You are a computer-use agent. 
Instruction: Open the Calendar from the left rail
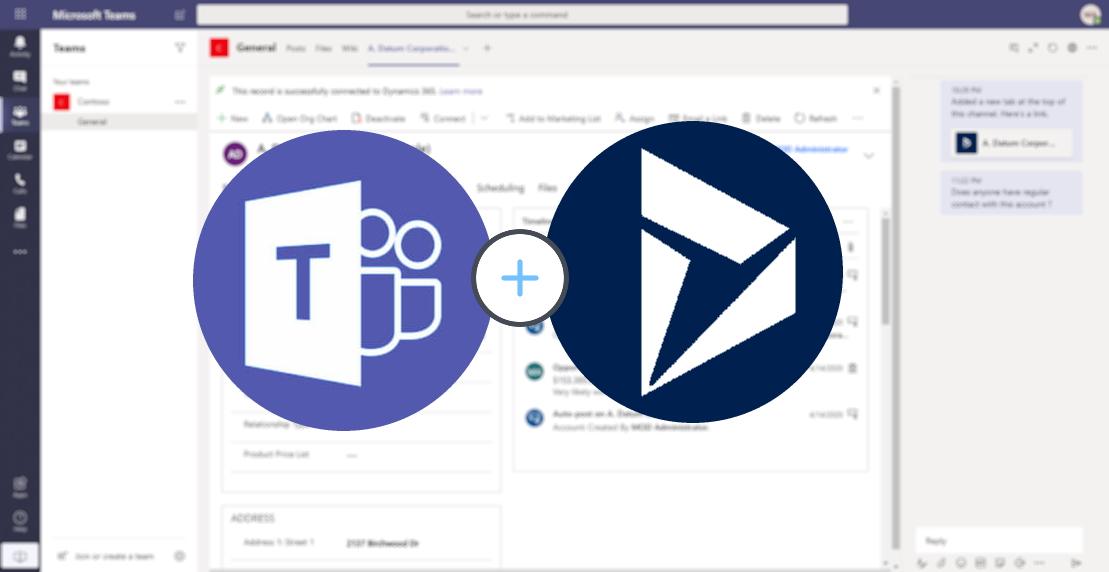click(x=20, y=148)
